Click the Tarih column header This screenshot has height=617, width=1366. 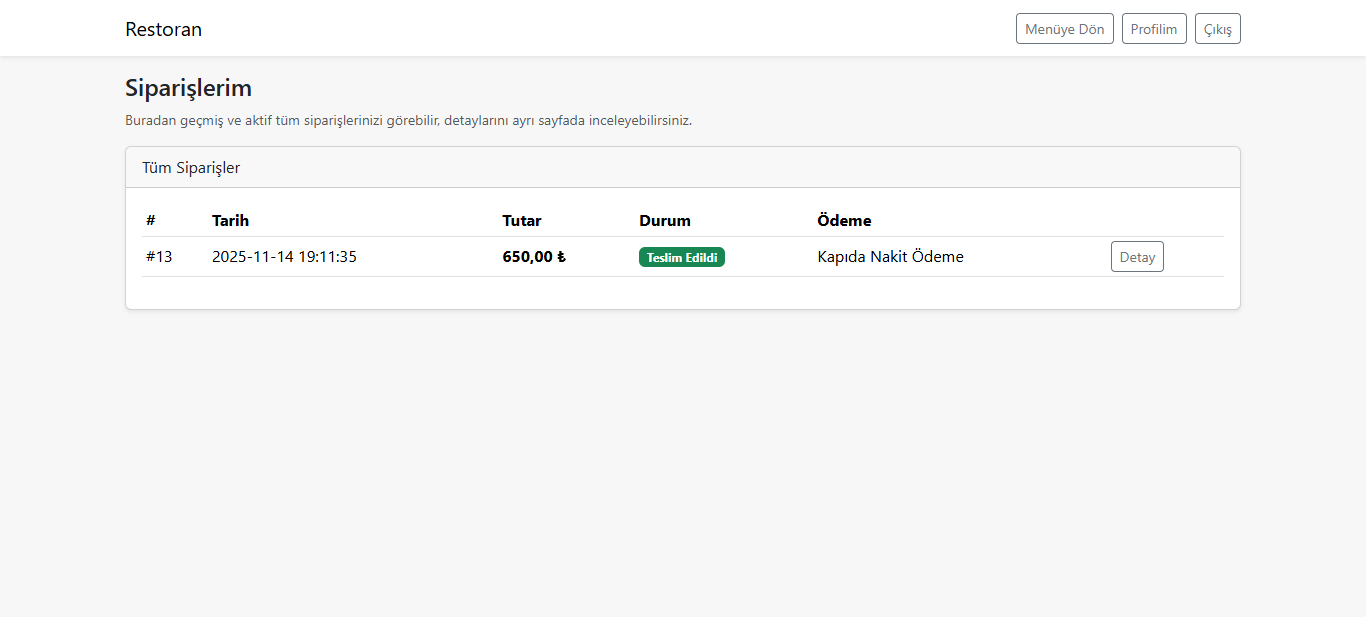coord(230,221)
